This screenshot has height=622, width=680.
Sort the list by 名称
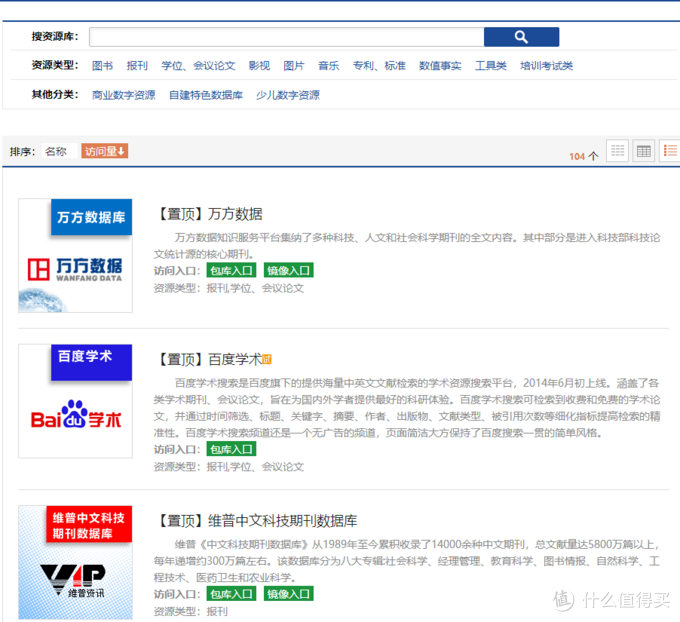(55, 151)
